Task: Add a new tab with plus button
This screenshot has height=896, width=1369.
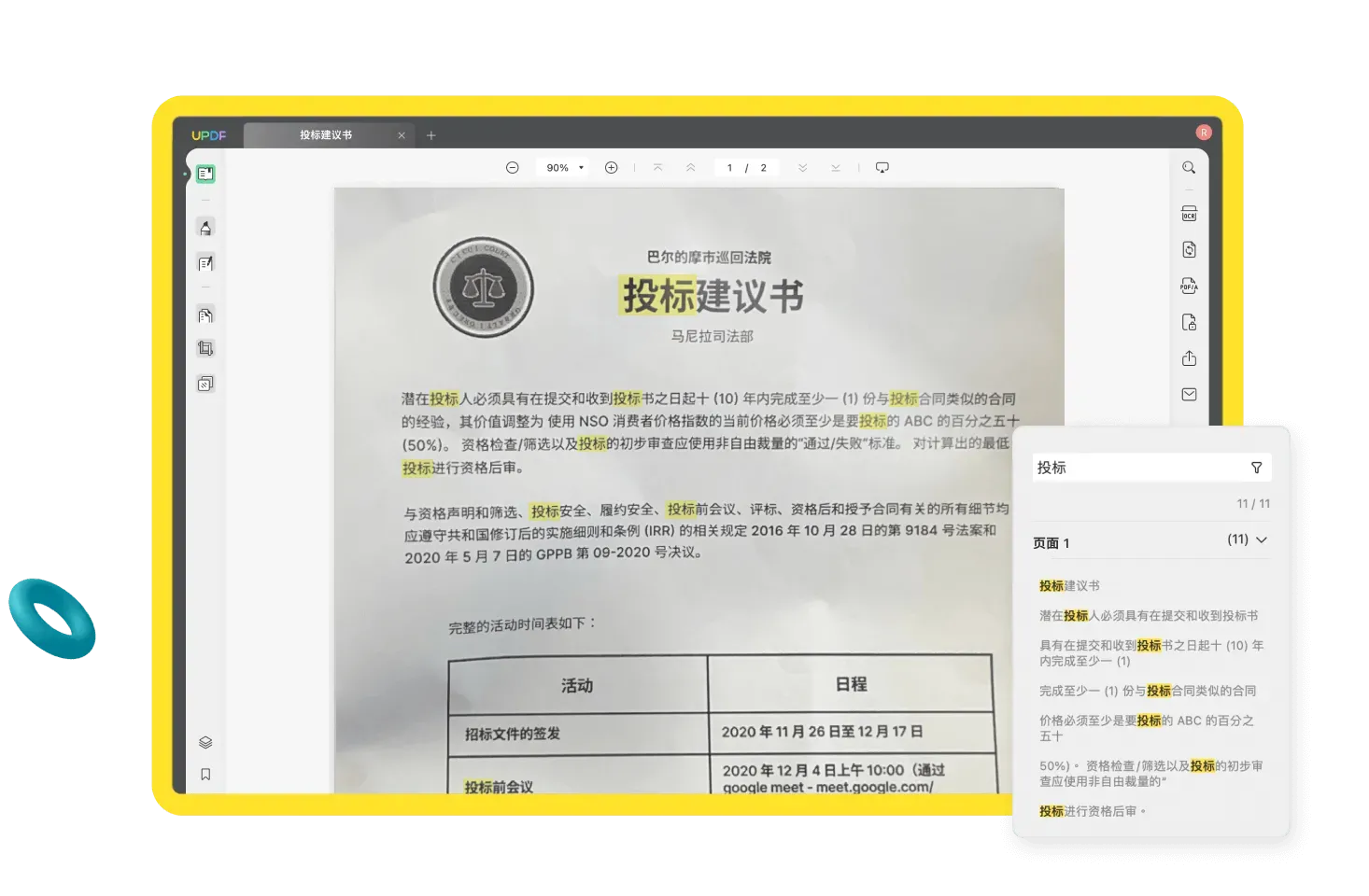Action: point(431,135)
